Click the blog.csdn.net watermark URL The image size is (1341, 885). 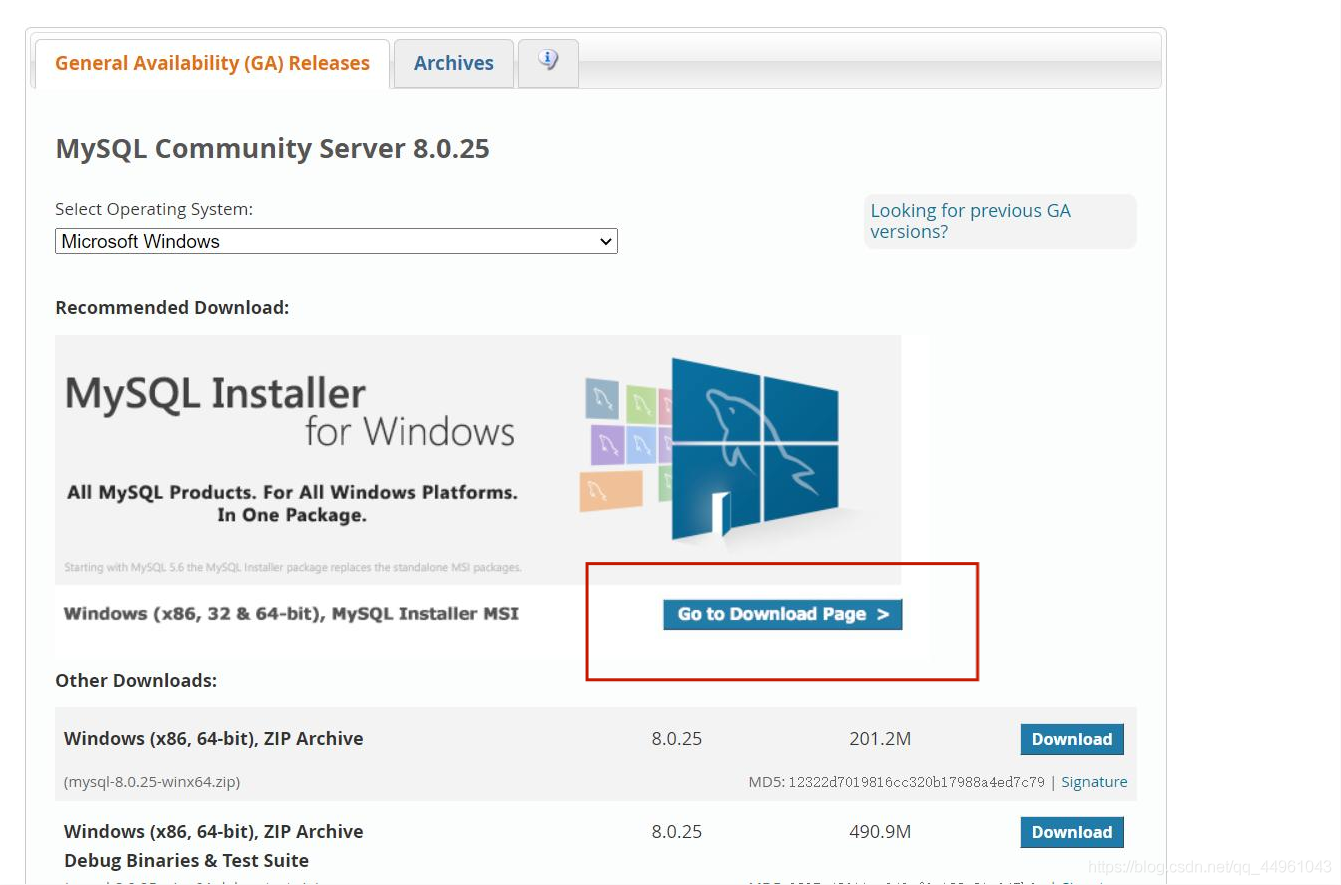(1210, 866)
